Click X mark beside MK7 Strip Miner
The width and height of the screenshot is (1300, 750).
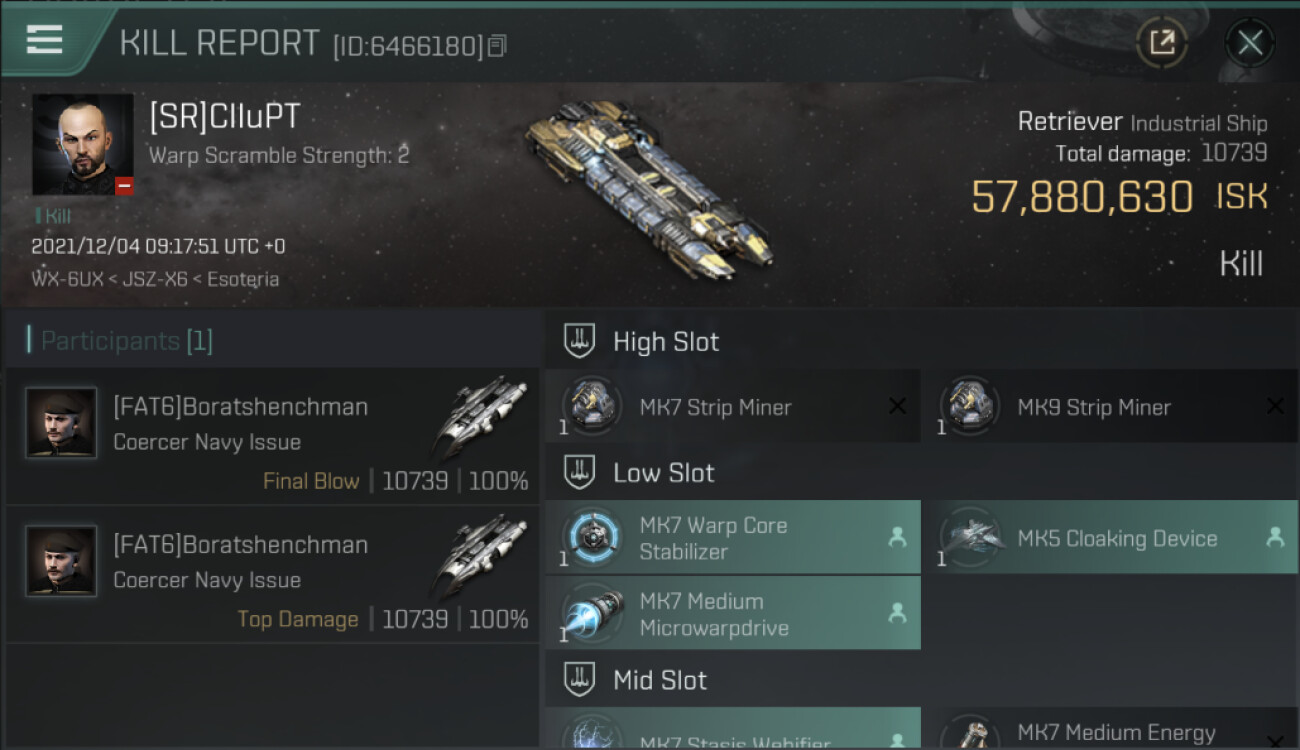click(x=897, y=406)
